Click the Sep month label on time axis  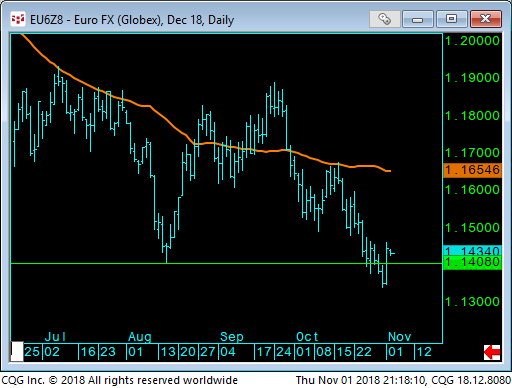[232, 337]
